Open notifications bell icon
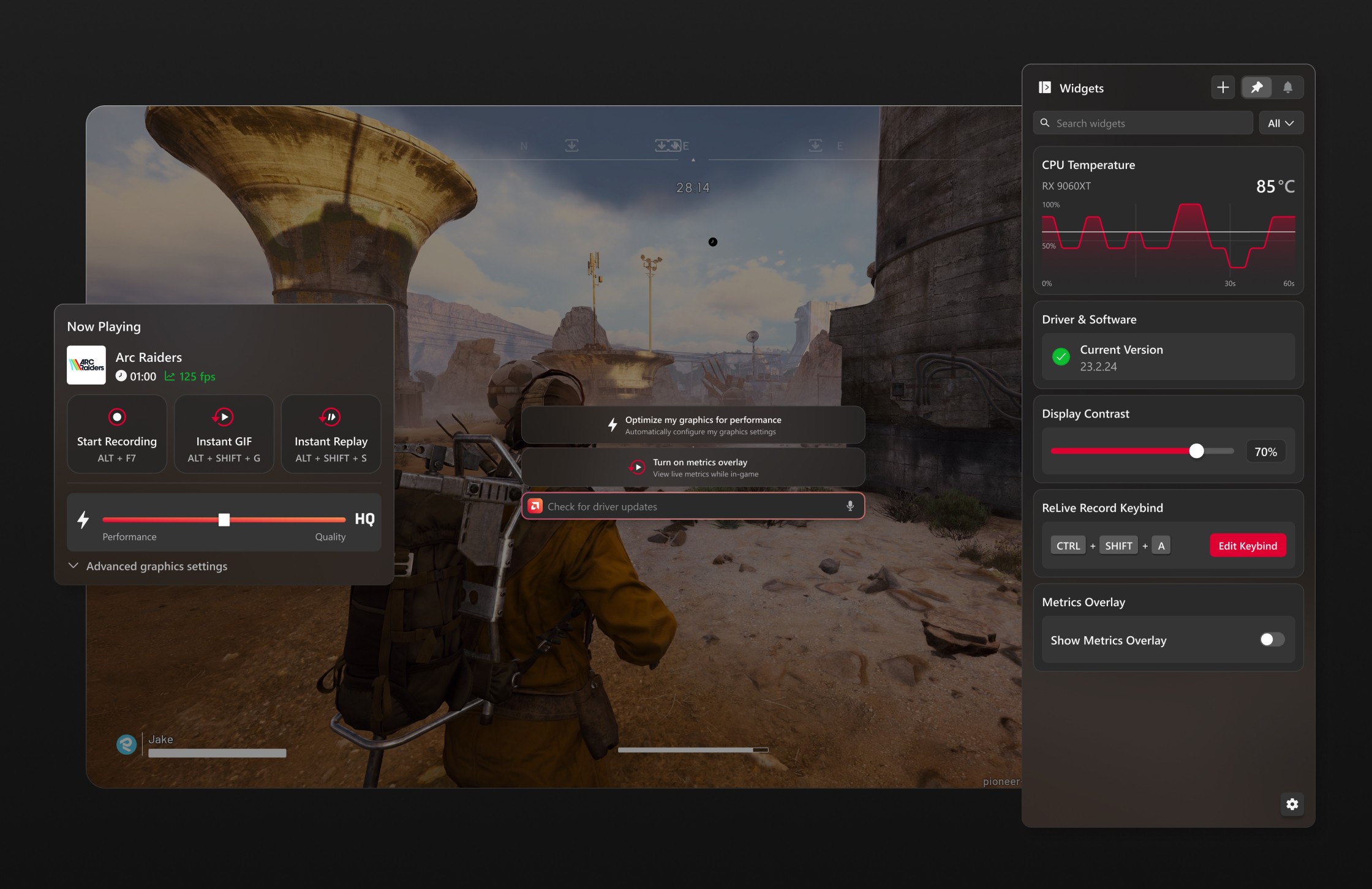Image resolution: width=1372 pixels, height=889 pixels. [x=1287, y=88]
